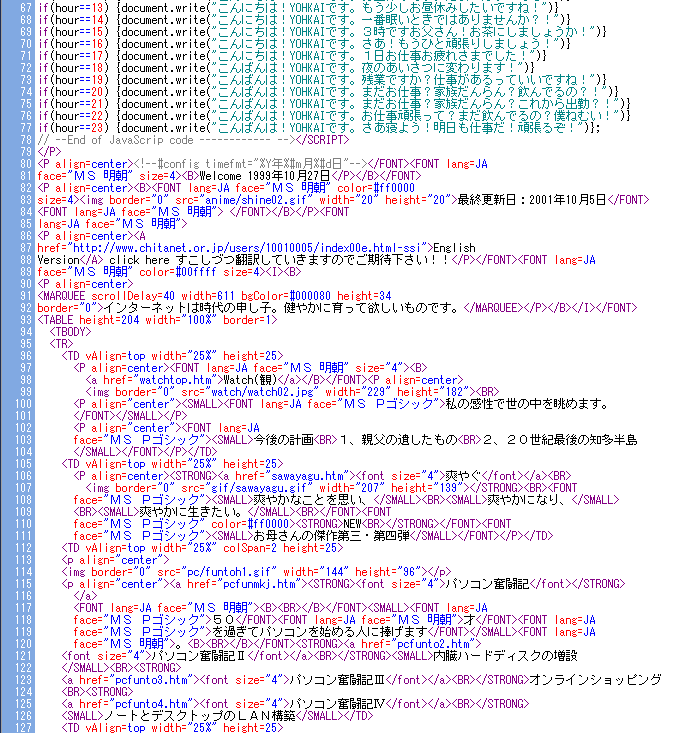Click "<TABLE height=204" on line 93
Image resolution: width=700 pixels, height=733 pixels.
coord(88,320)
